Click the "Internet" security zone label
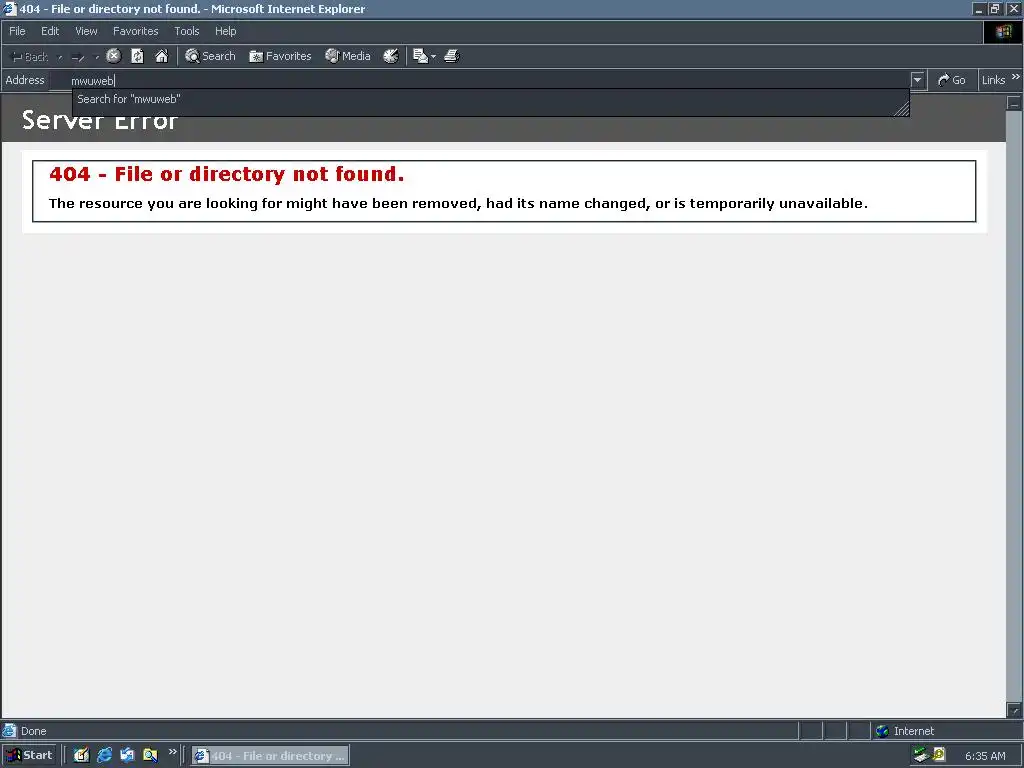Image resolution: width=1024 pixels, height=768 pixels. pos(914,731)
